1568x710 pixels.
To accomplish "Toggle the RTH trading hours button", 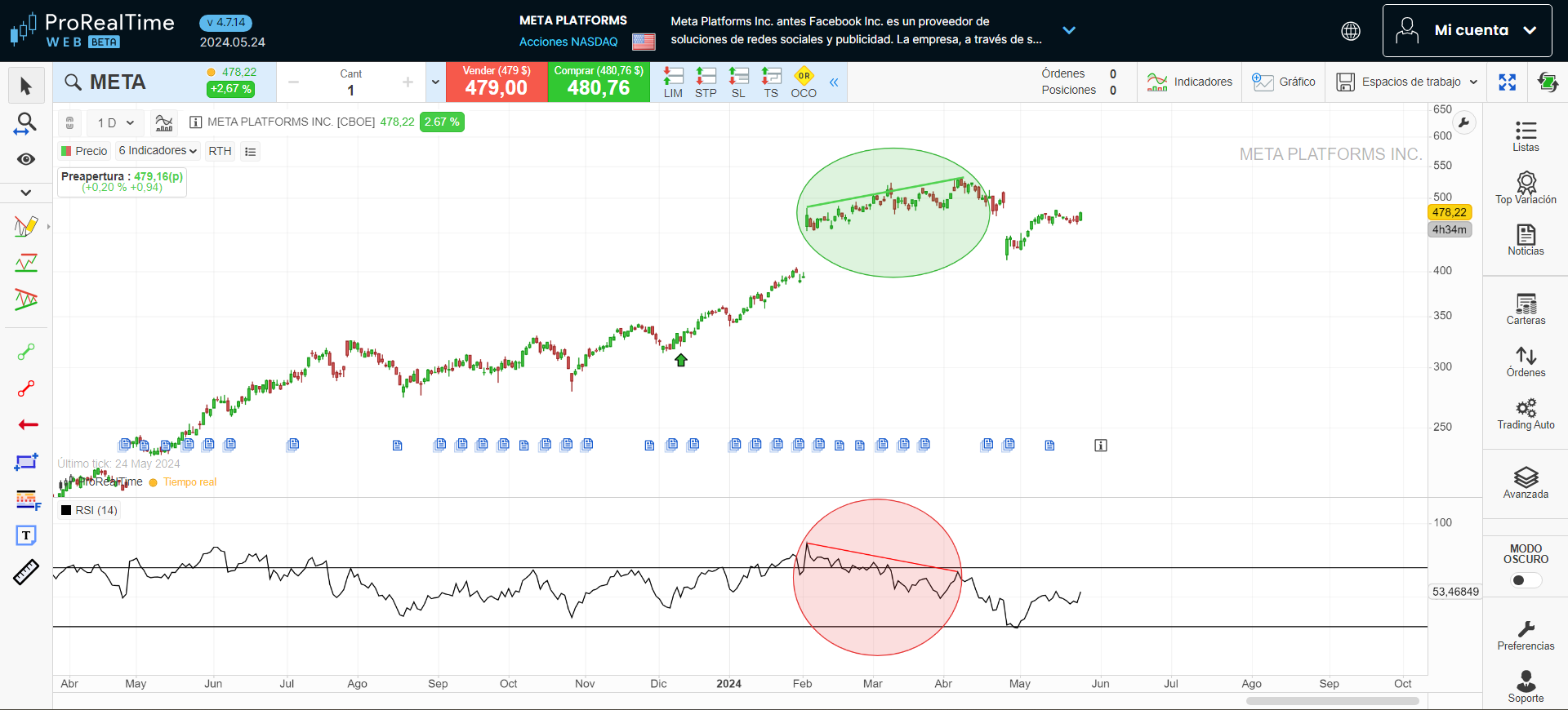I will [x=220, y=151].
